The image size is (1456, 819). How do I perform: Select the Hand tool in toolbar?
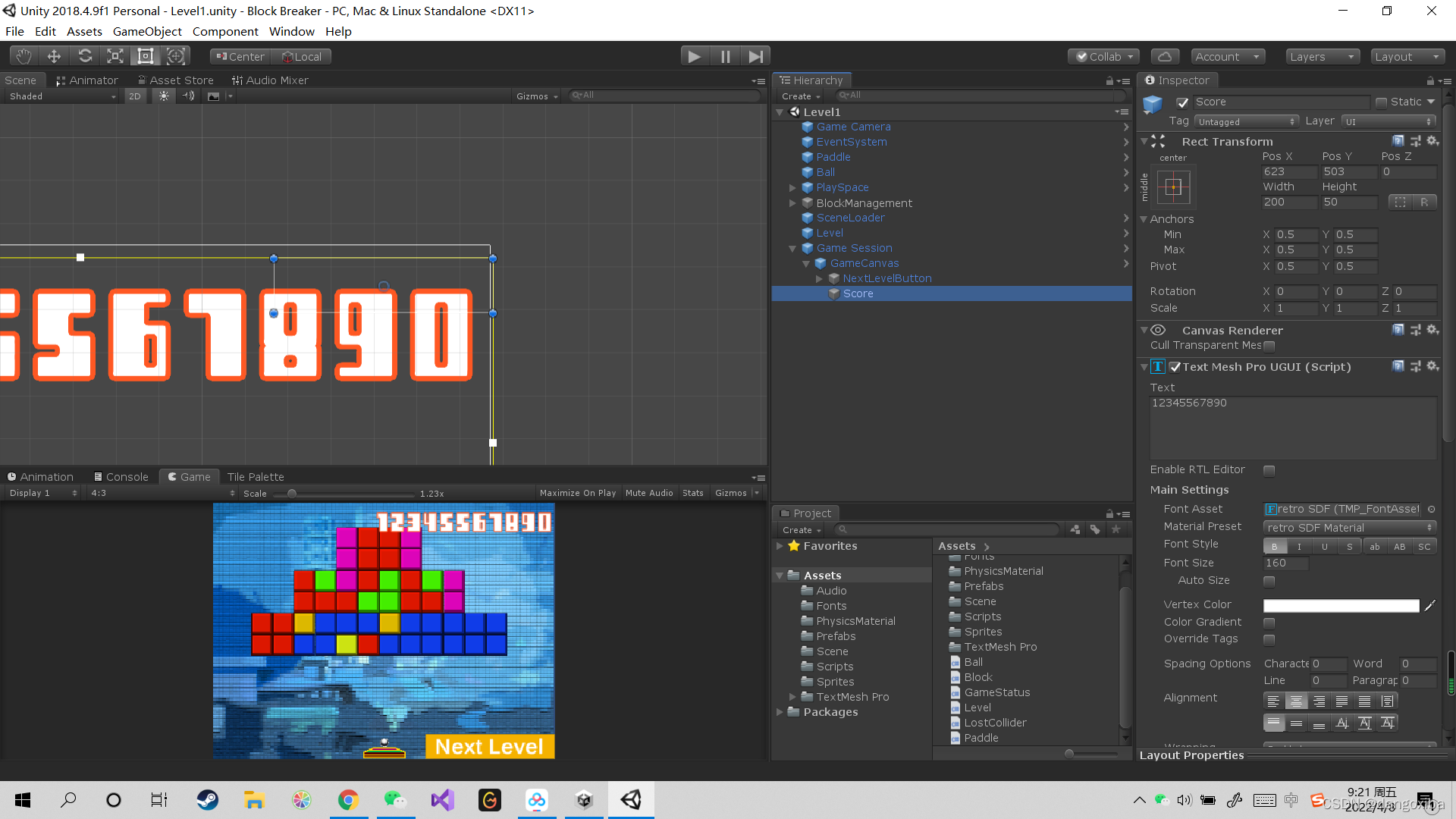[x=24, y=56]
